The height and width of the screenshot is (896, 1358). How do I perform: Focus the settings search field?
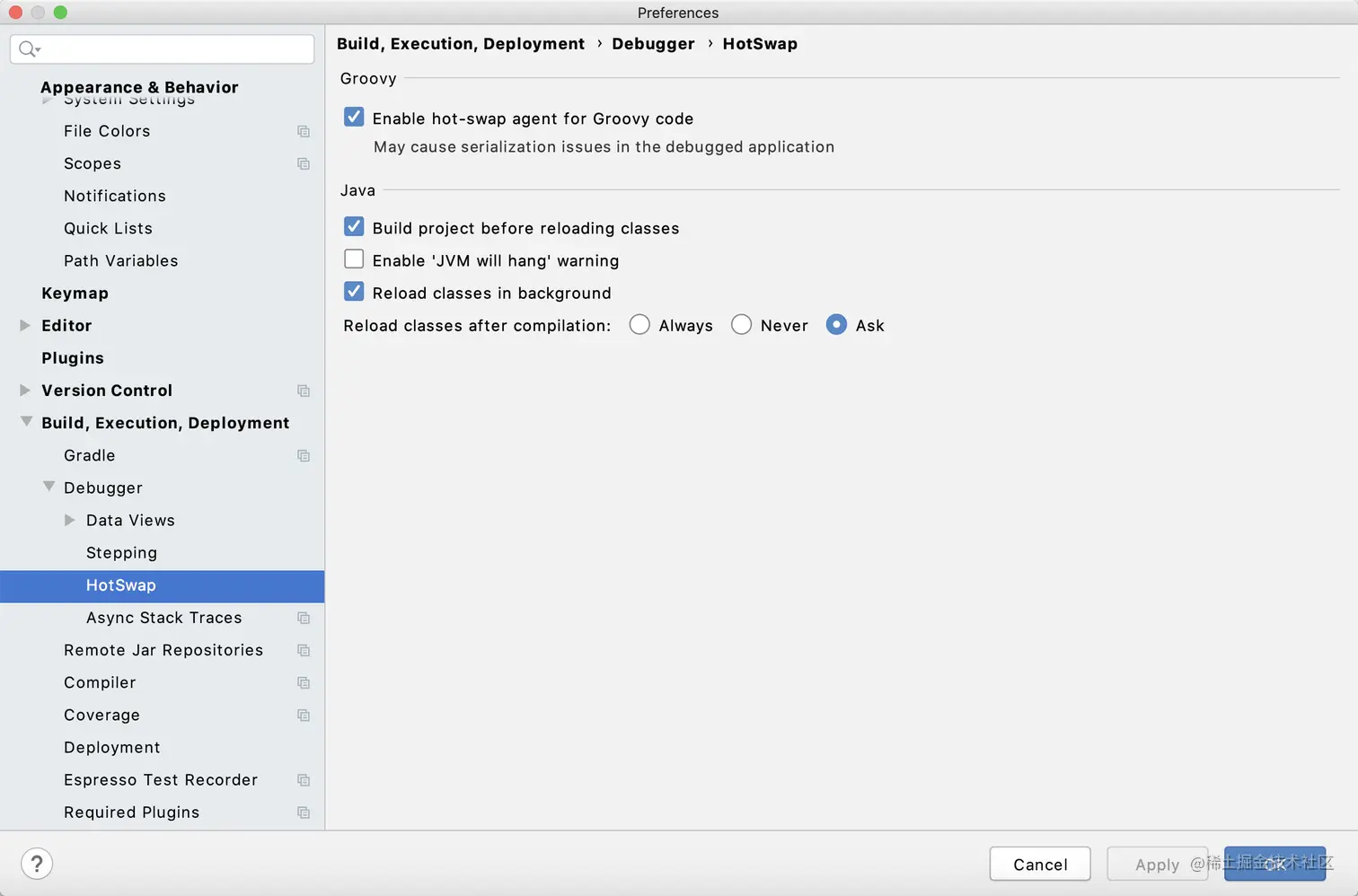tap(163, 49)
